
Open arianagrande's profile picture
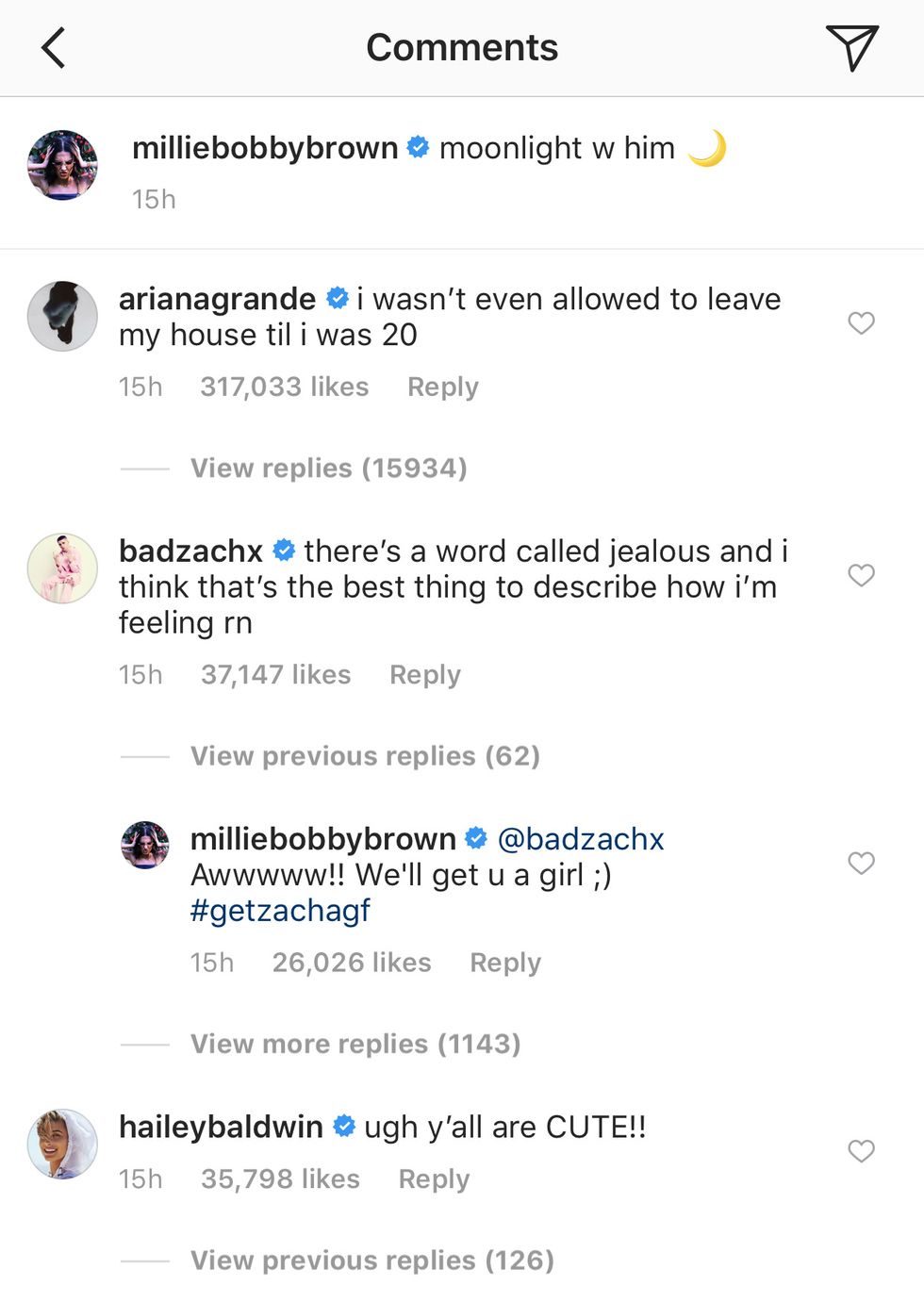pos(62,316)
